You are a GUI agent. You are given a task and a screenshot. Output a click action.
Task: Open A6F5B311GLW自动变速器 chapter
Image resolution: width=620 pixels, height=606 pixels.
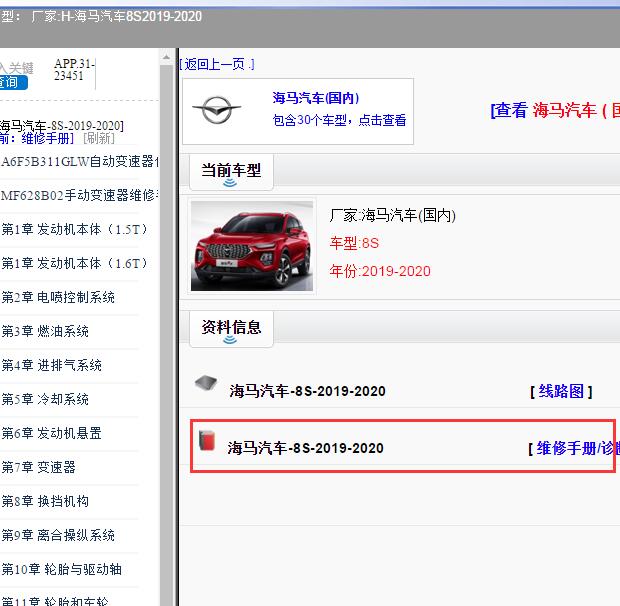pos(79,161)
